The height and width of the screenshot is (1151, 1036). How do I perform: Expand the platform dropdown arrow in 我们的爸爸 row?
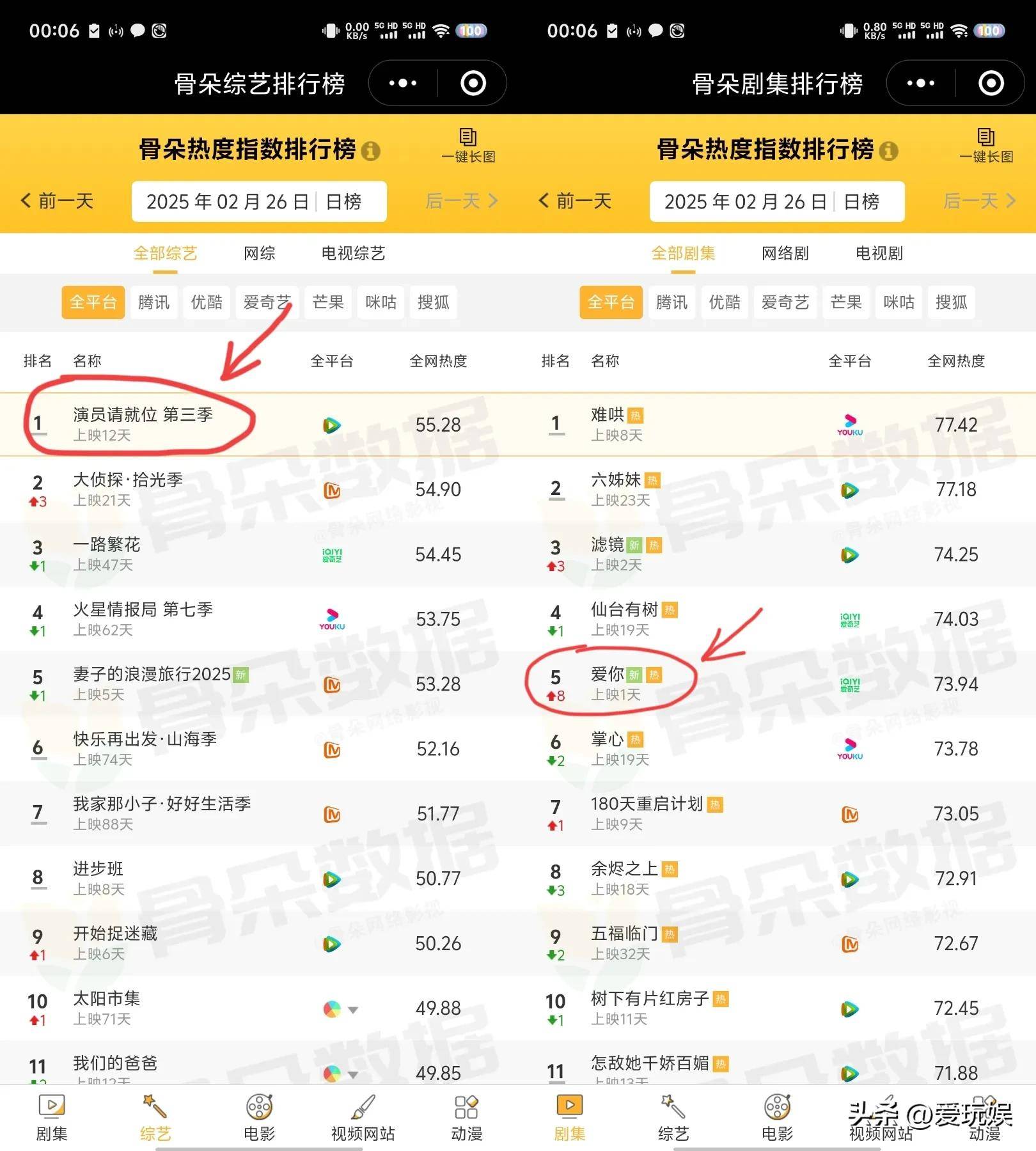coord(353,1075)
